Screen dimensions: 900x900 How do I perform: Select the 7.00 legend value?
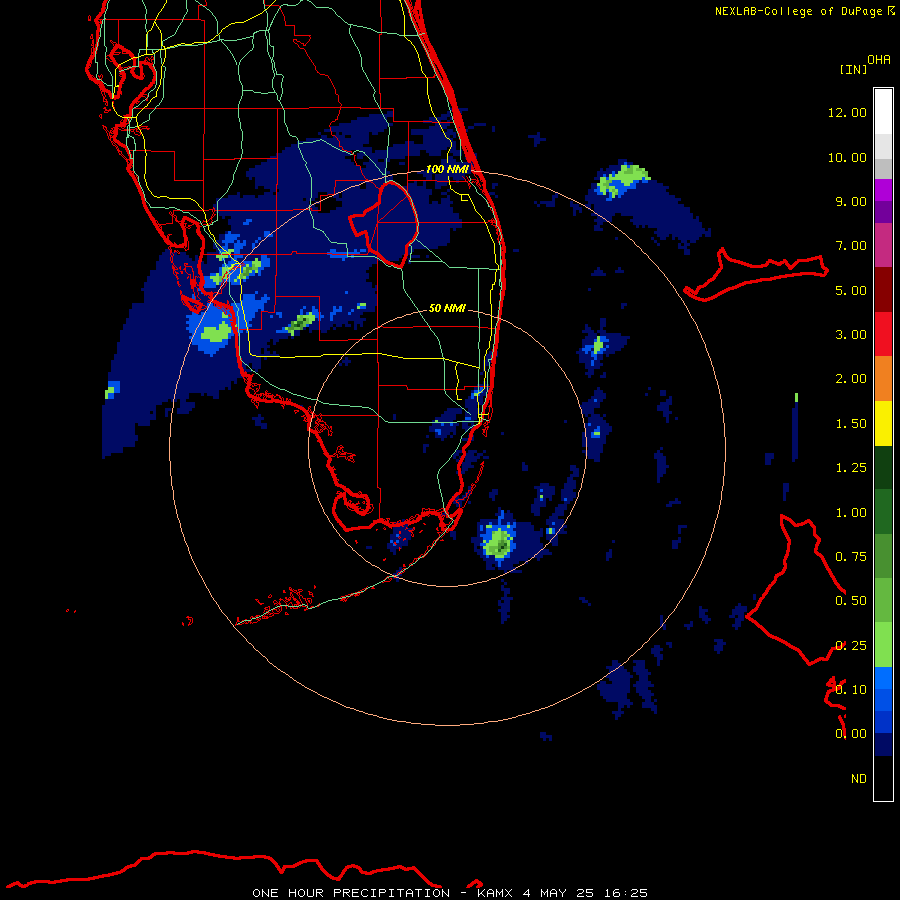pyautogui.click(x=851, y=246)
